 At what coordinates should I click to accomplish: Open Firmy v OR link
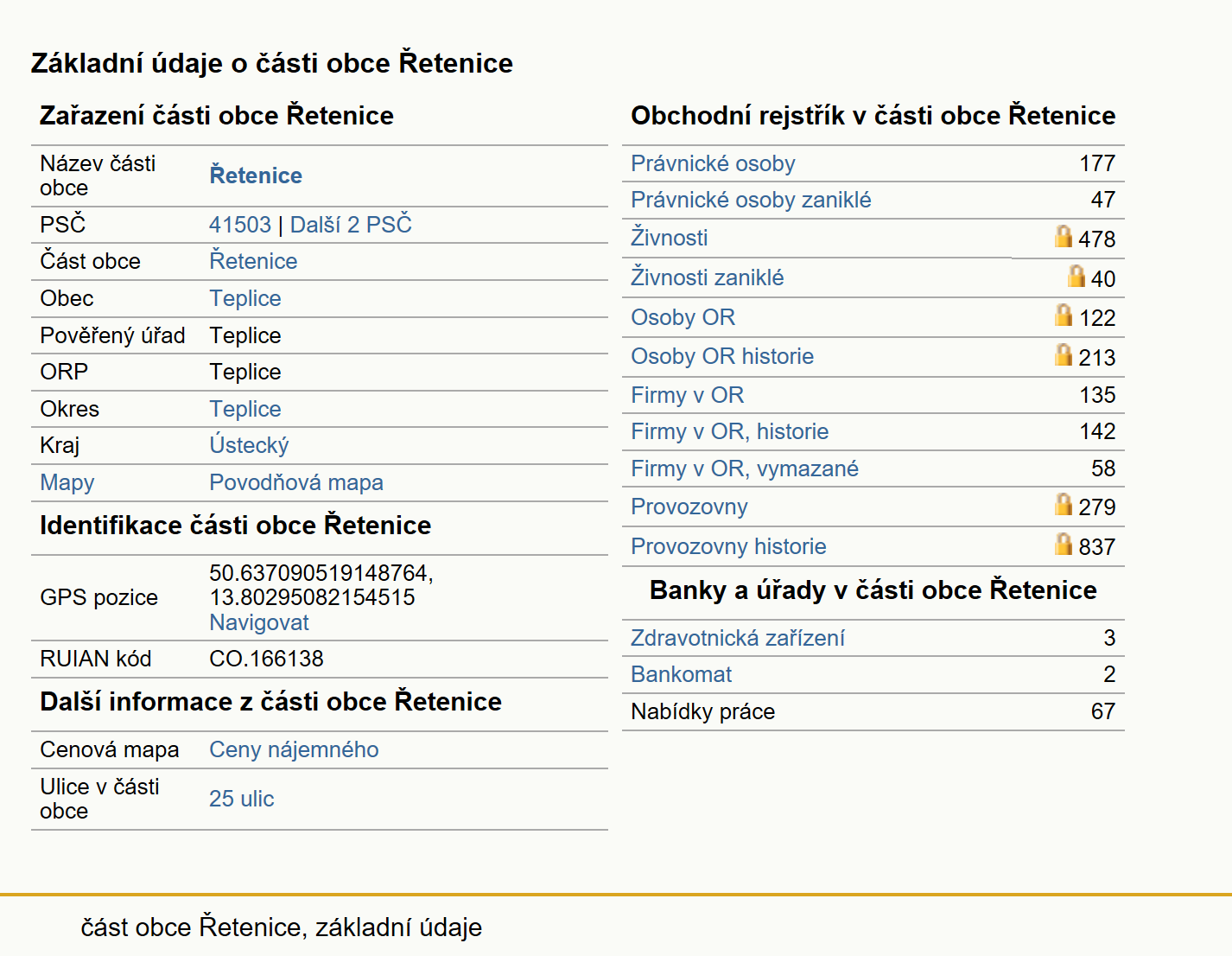[688, 395]
